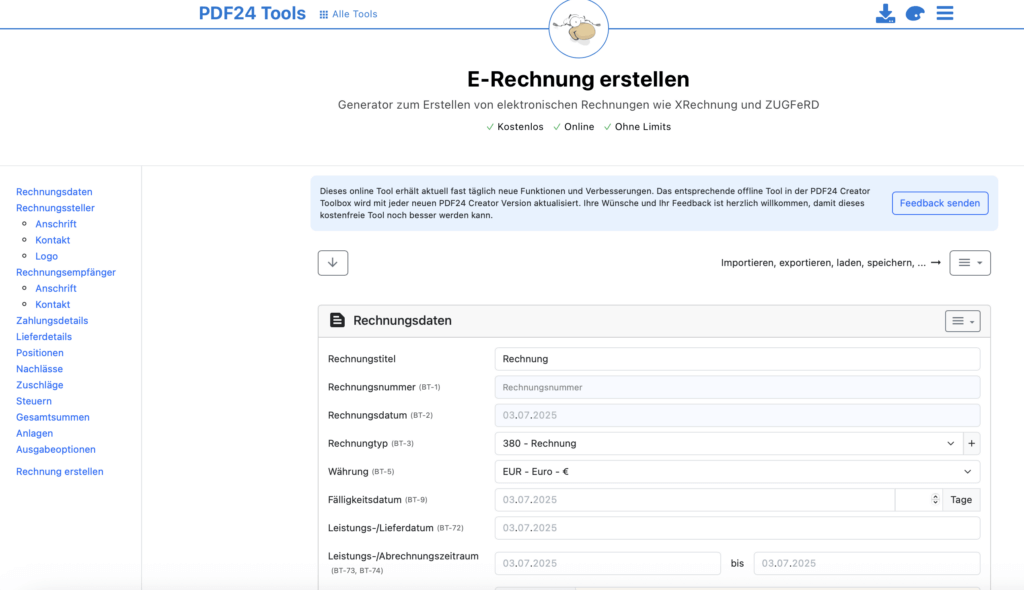
Task: Adjust the Tage stepper arrows
Action: pos(935,499)
